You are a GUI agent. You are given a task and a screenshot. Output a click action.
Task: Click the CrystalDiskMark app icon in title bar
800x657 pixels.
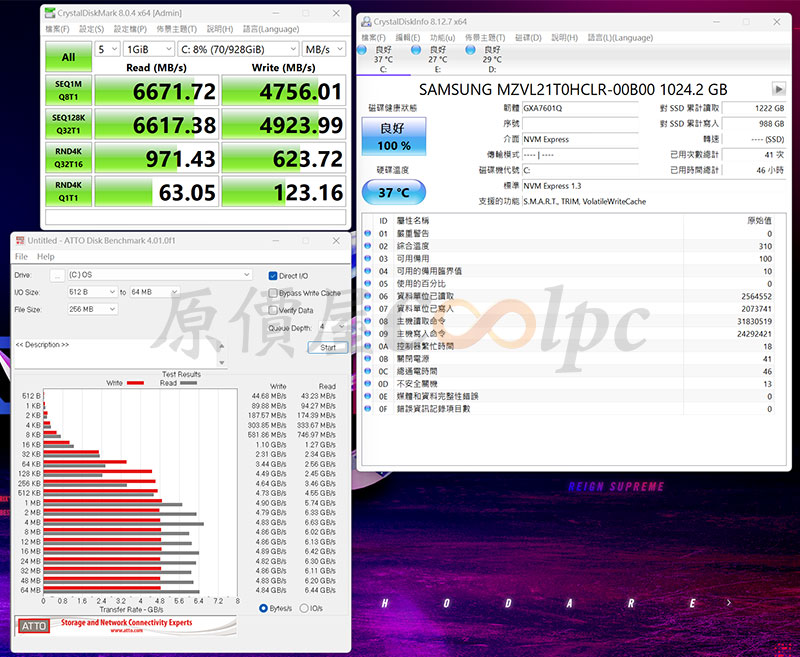[49, 13]
